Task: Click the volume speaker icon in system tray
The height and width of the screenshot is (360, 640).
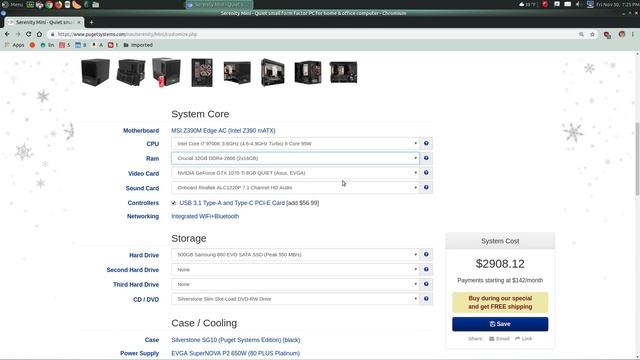Action: point(578,4)
